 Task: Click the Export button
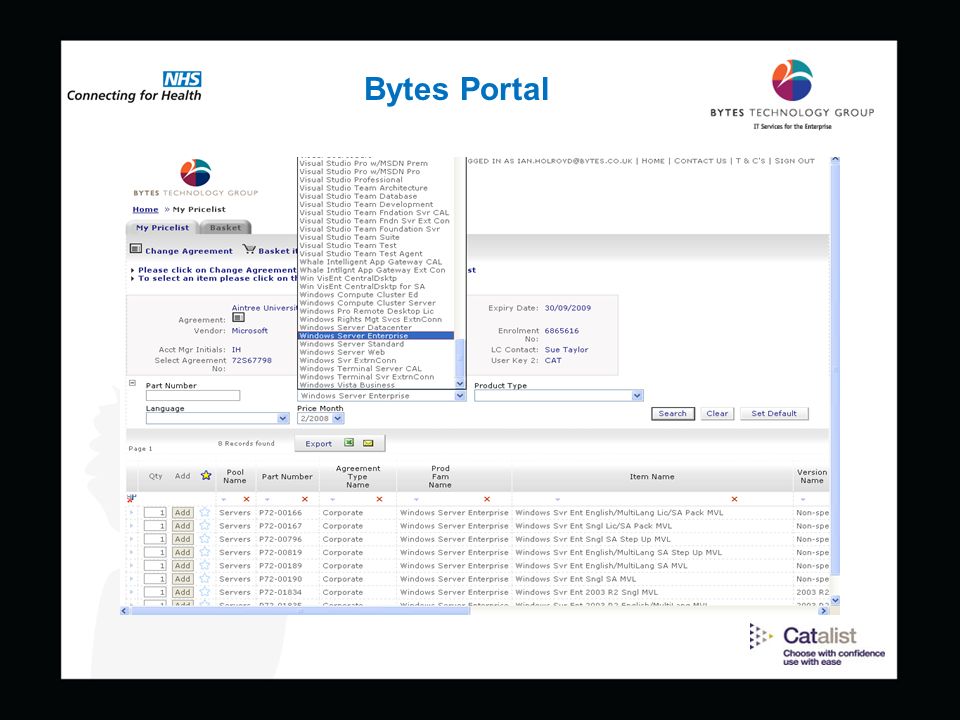pos(318,443)
